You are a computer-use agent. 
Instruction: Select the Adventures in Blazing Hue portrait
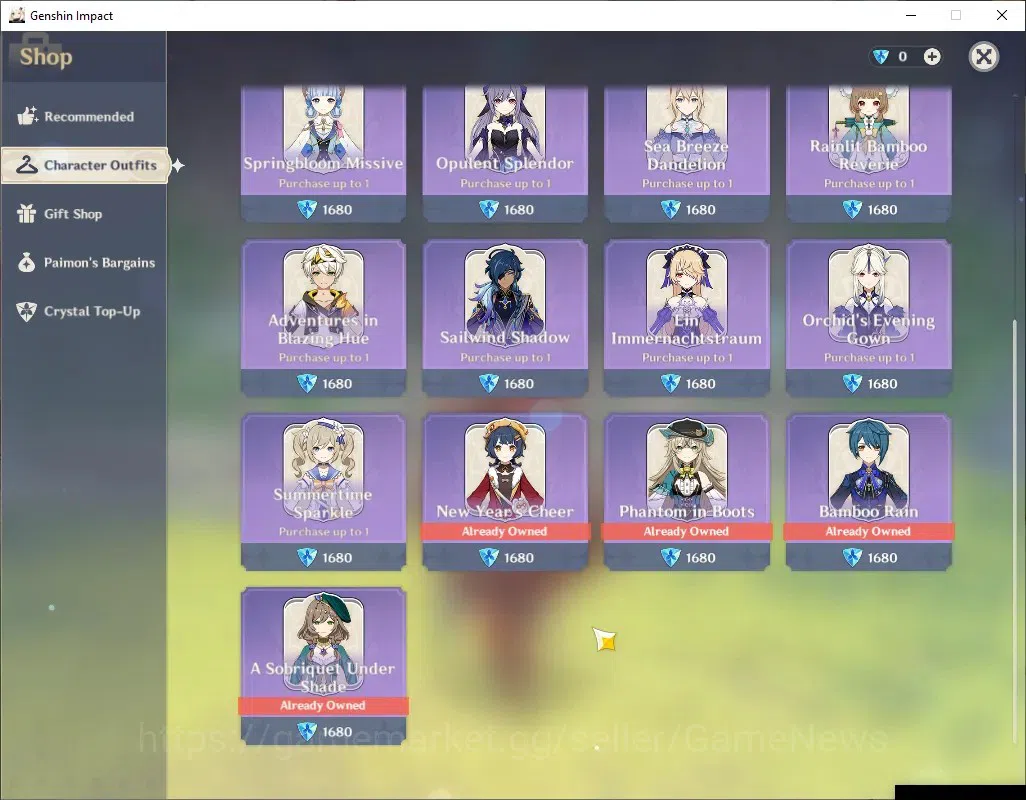tap(323, 294)
